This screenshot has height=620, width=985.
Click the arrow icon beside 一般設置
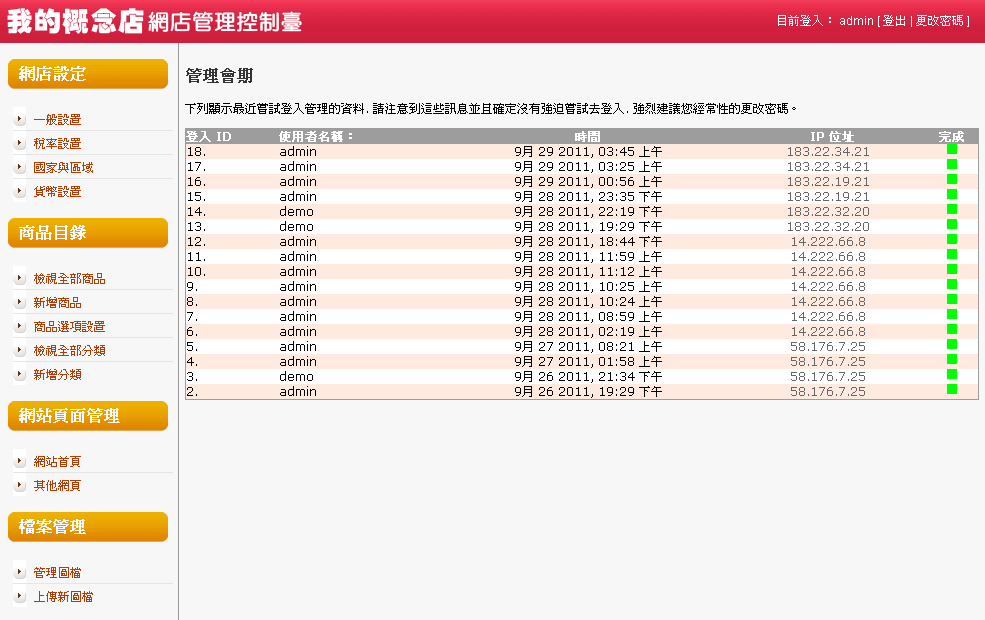[20, 120]
